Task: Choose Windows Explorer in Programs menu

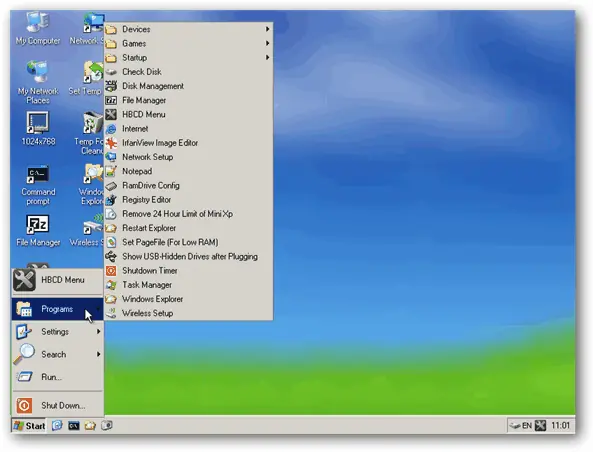Action: pos(188,299)
